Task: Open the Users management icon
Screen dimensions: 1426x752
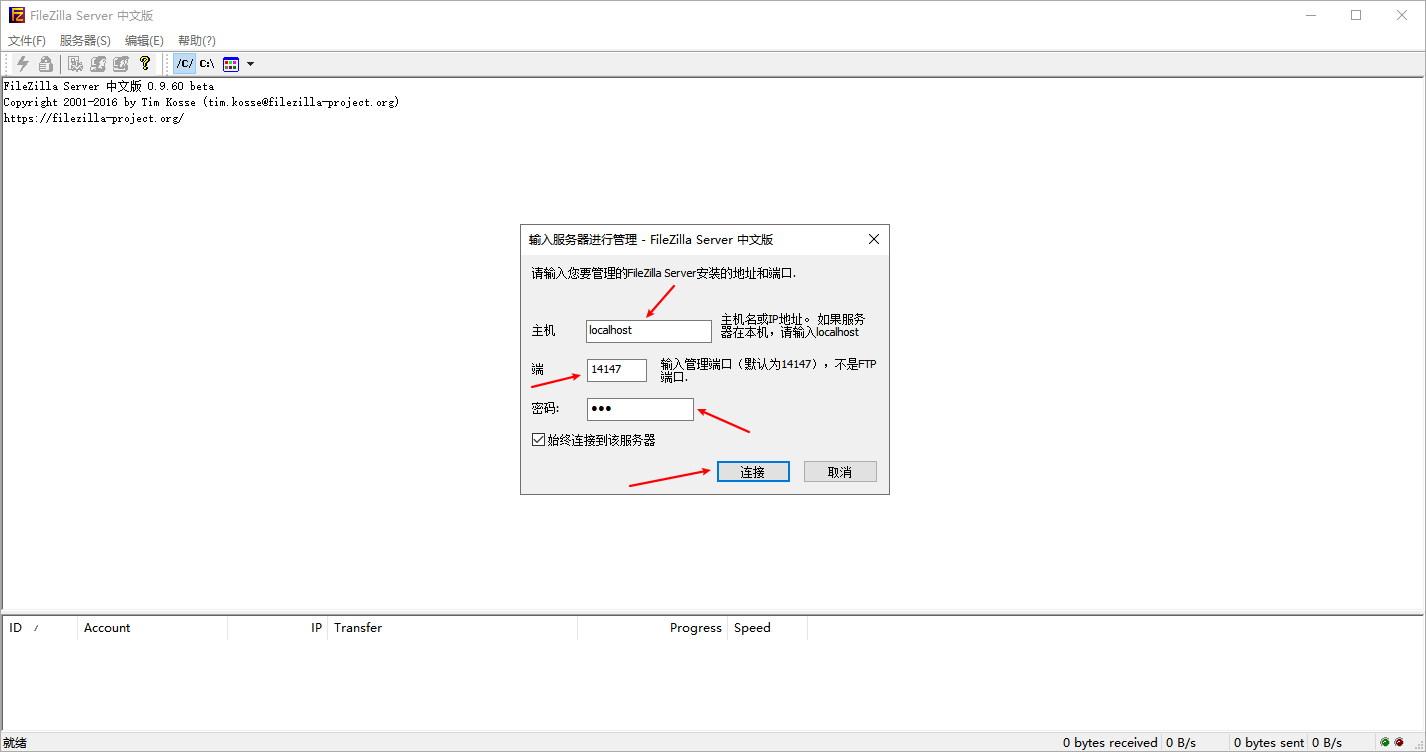Action: click(97, 63)
